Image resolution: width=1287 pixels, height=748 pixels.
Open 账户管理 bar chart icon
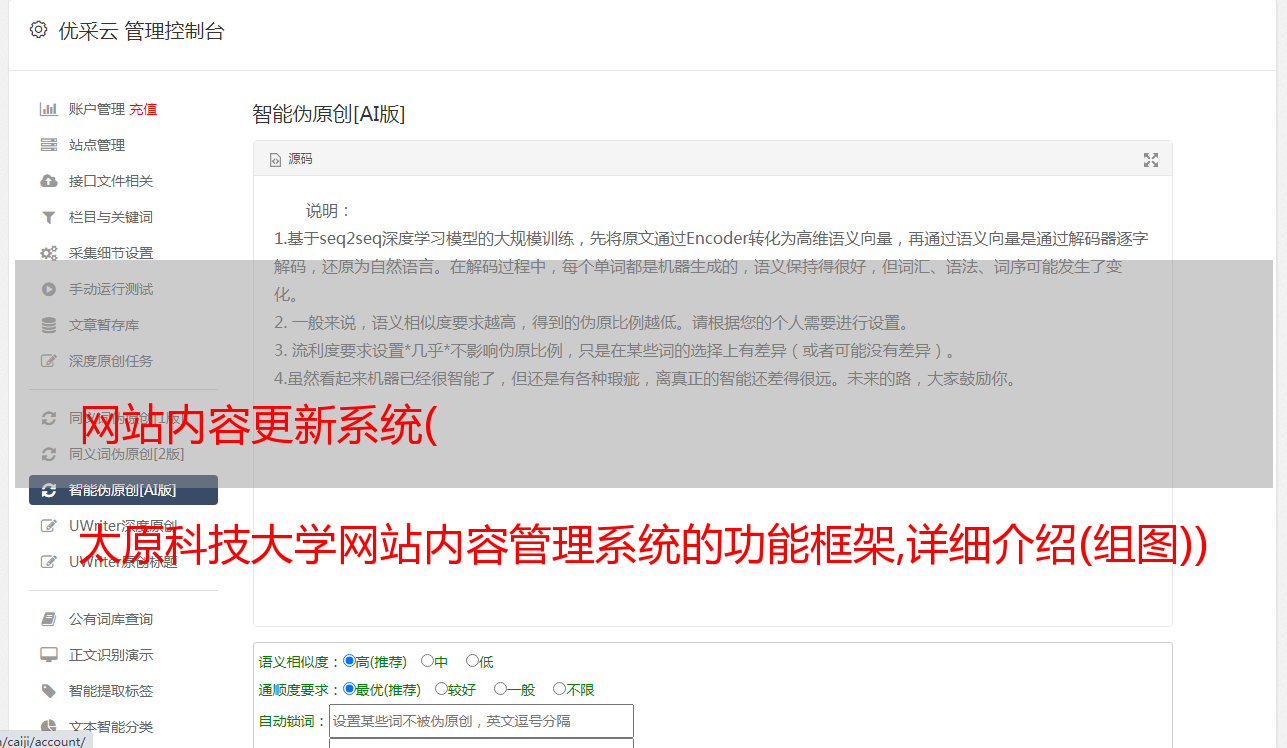tap(48, 109)
